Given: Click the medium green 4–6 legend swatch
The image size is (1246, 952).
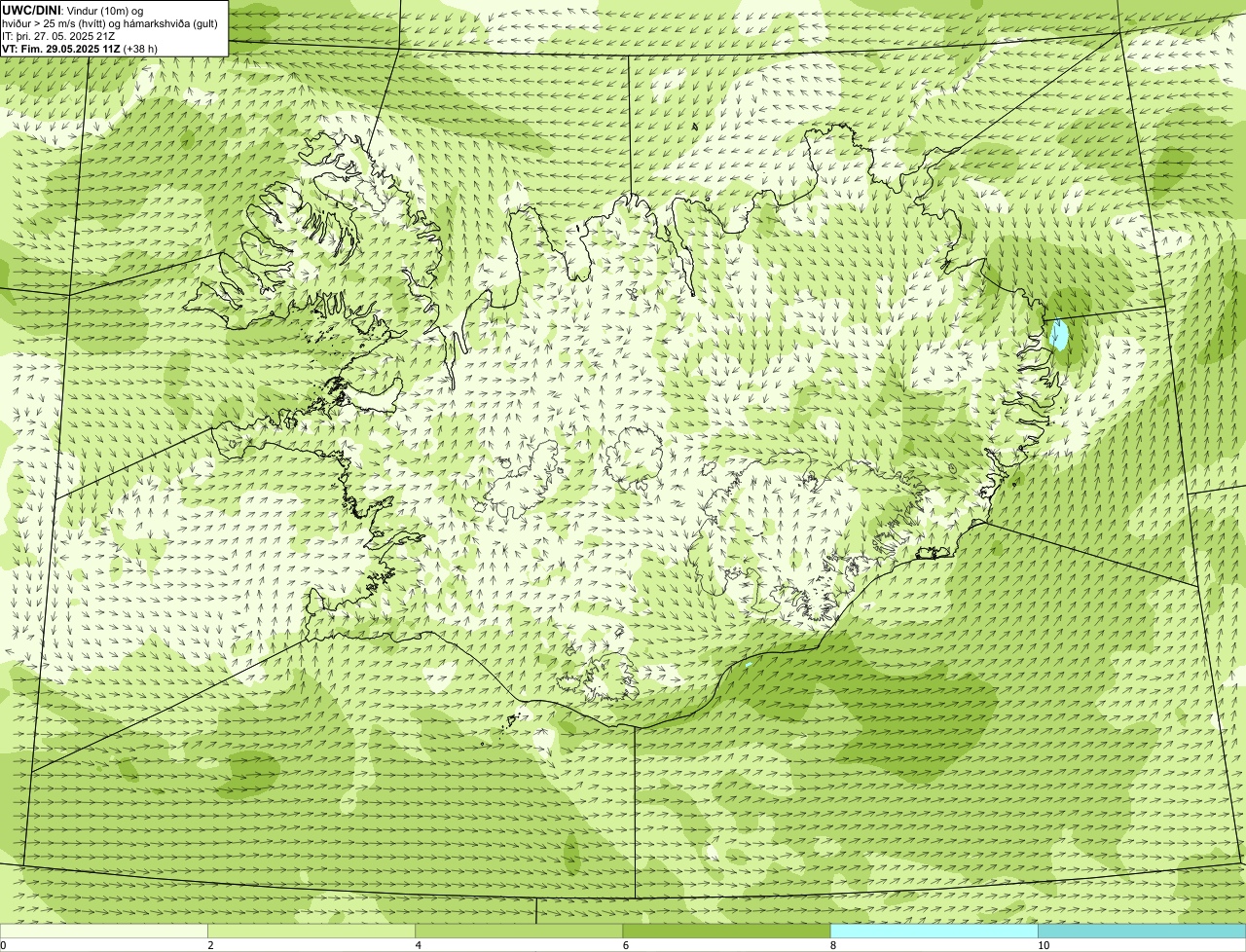Looking at the screenshot, I should (x=519, y=932).
